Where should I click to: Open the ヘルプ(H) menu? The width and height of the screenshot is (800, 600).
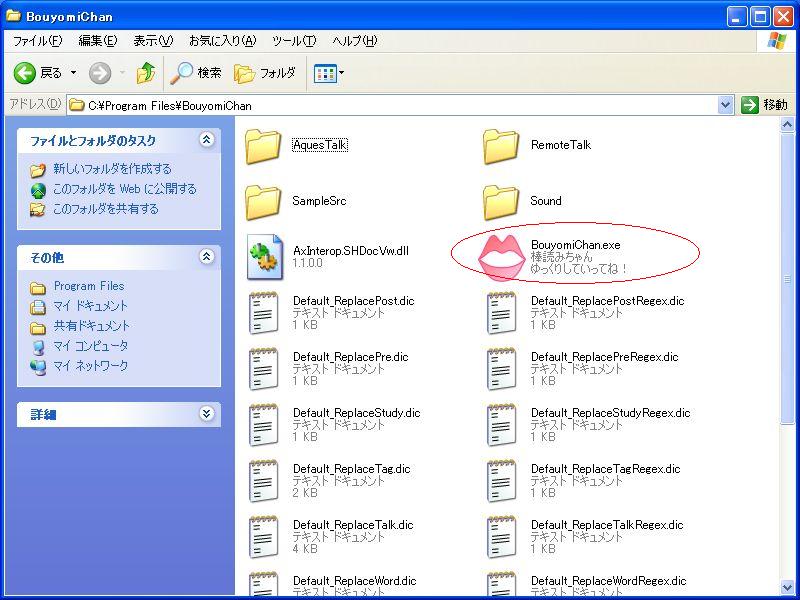pyautogui.click(x=355, y=41)
